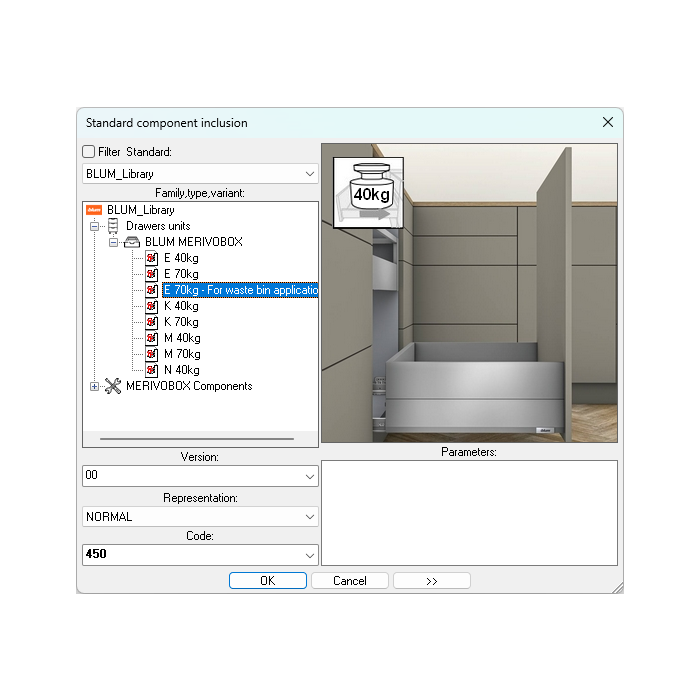The height and width of the screenshot is (700, 700).
Task: Expand the MERIVOBOX Components tree node
Action: point(94,387)
